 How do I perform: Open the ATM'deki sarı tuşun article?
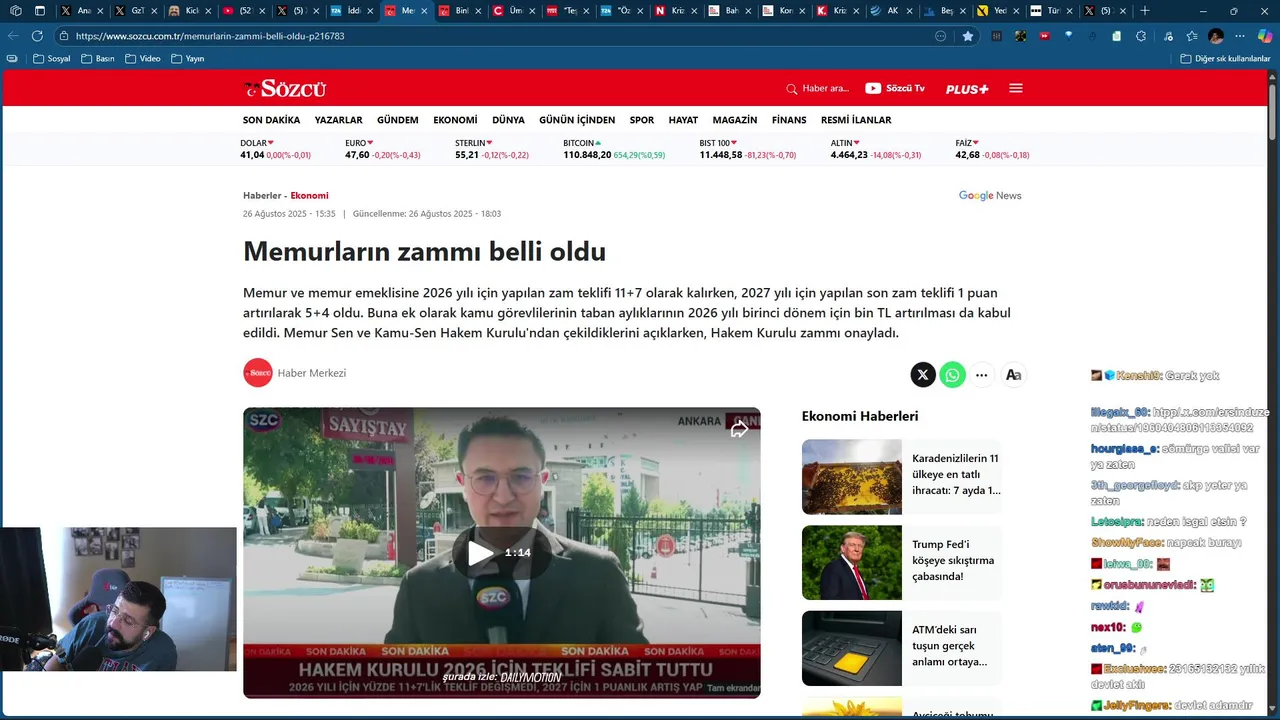pyautogui.click(x=901, y=648)
